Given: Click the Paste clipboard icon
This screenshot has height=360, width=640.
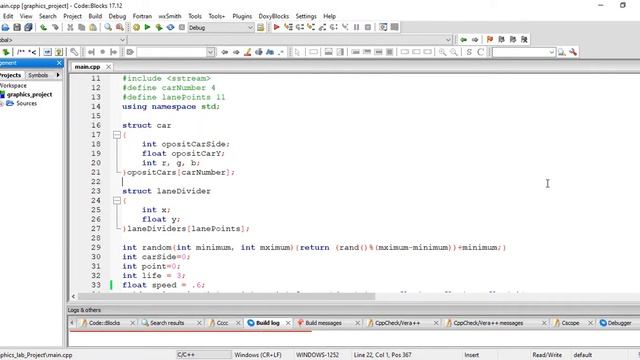Looking at the screenshot, I should coord(93,27).
